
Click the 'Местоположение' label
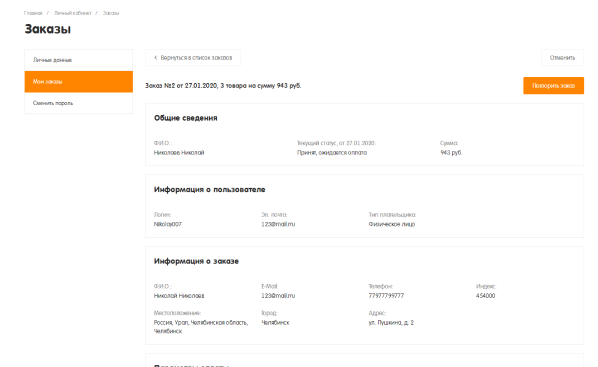pos(177,313)
